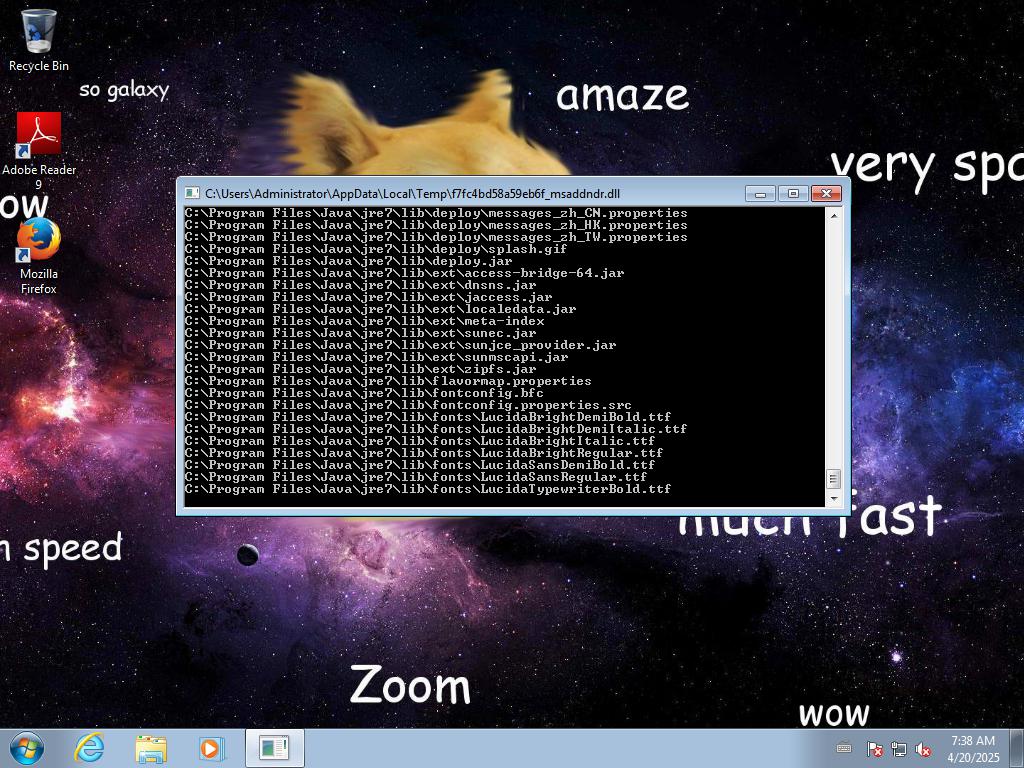Click the sunjce_provider.jar line

click(x=400, y=345)
